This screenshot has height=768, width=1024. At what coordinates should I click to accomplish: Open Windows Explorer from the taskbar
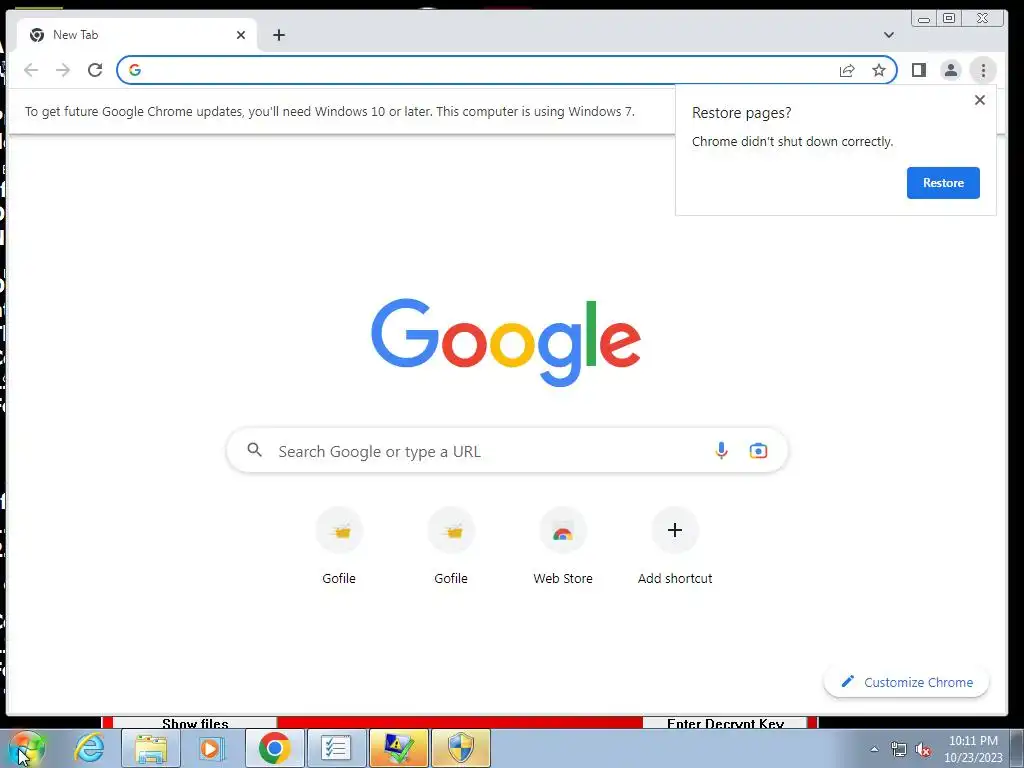(151, 748)
